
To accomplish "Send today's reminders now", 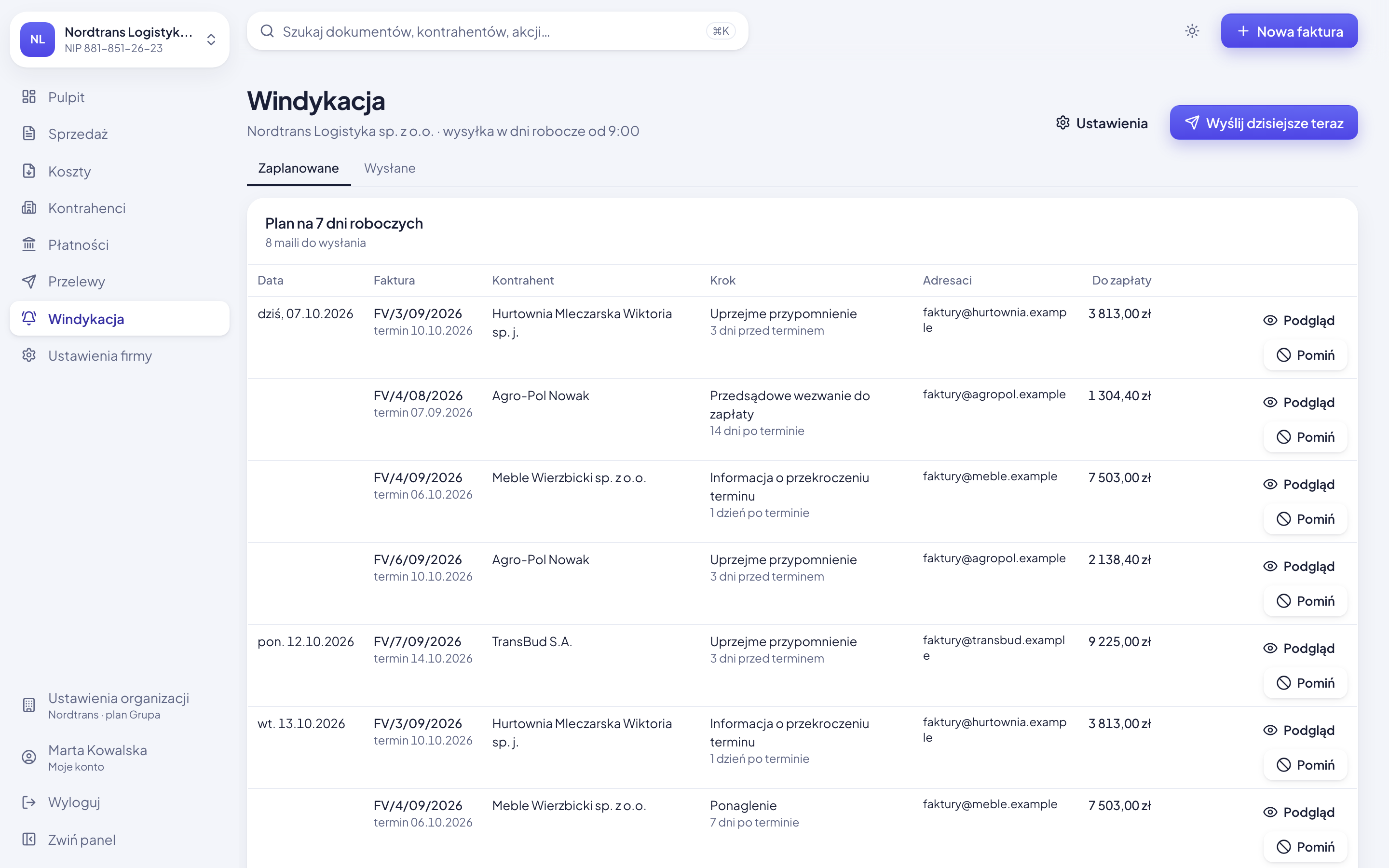I will pos(1264,123).
